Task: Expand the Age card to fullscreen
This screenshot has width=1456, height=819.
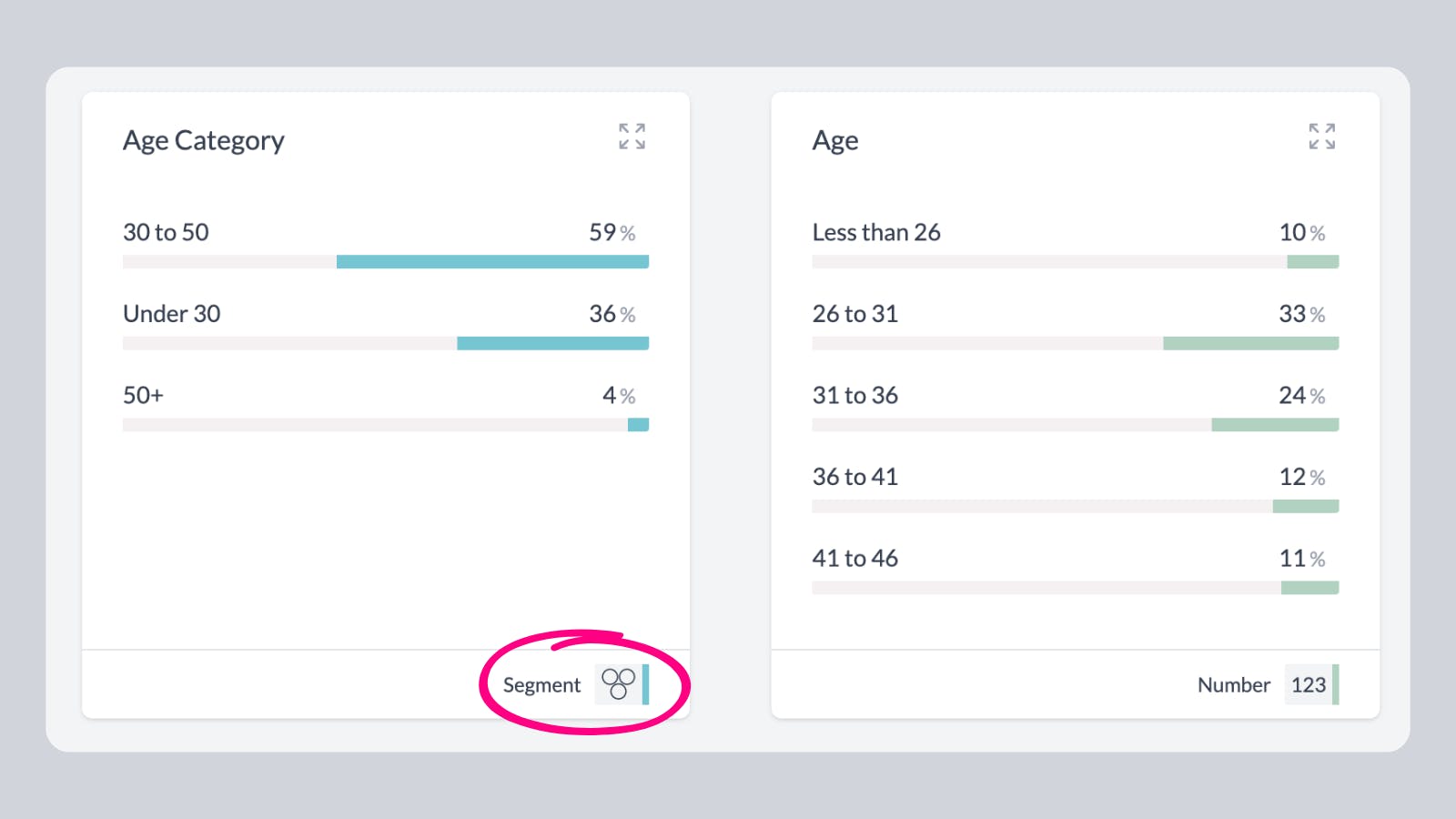Action: tap(1321, 136)
